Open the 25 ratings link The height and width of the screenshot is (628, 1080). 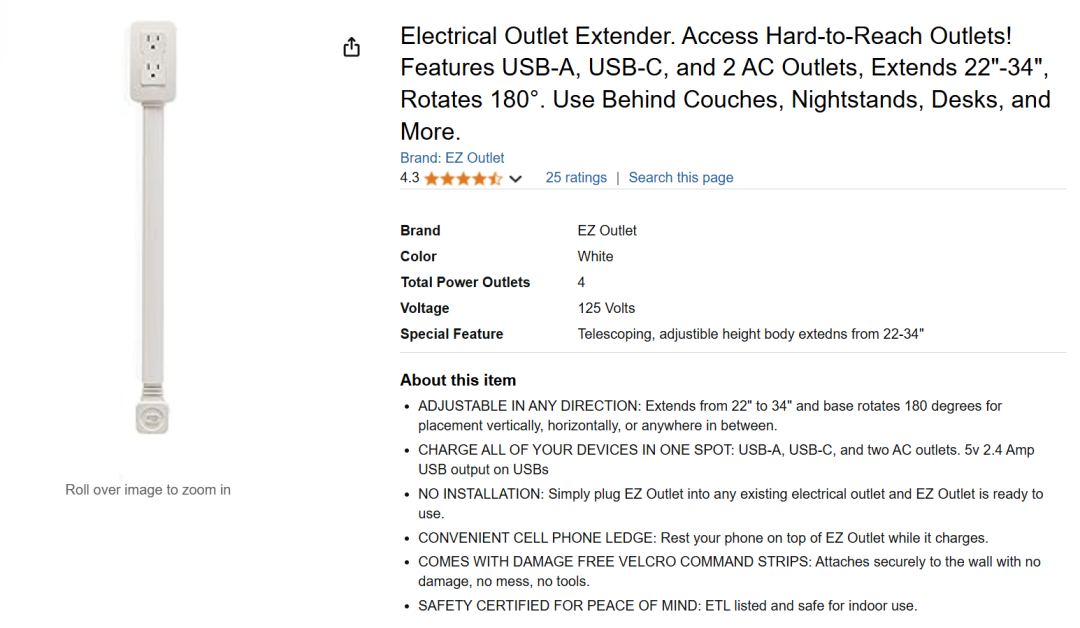[576, 178]
